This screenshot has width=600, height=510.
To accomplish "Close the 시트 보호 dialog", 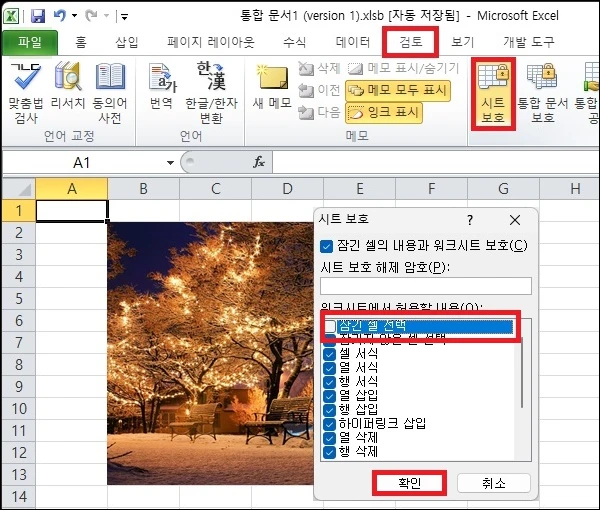I will coord(515,220).
